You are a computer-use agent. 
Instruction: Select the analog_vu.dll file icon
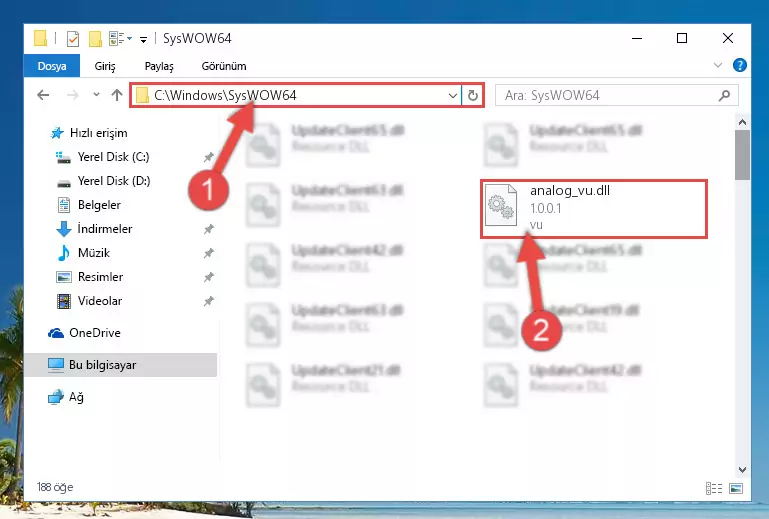(x=501, y=205)
